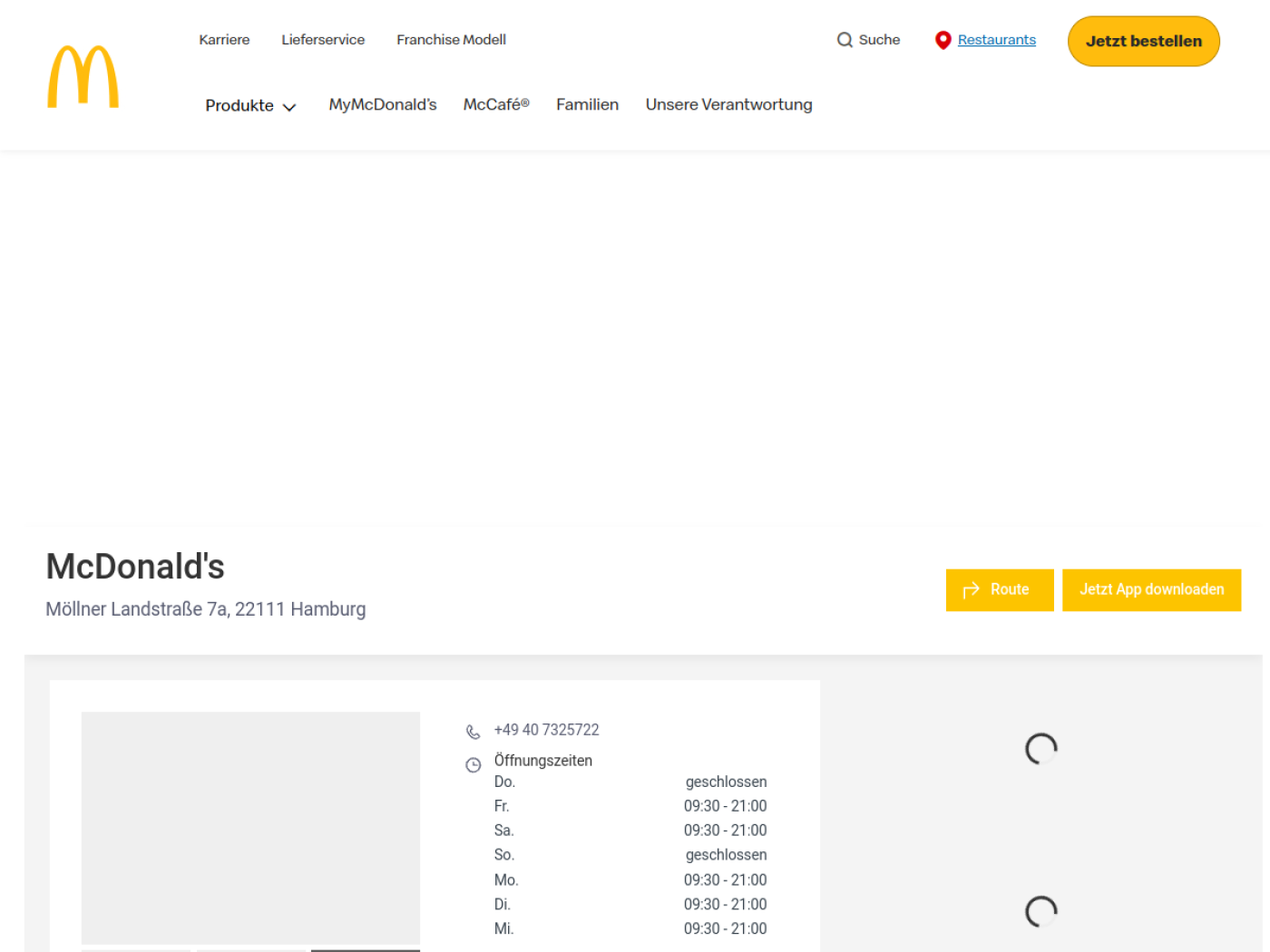The height and width of the screenshot is (952, 1270).
Task: Click the arrow icon in the Route button
Action: 971,590
